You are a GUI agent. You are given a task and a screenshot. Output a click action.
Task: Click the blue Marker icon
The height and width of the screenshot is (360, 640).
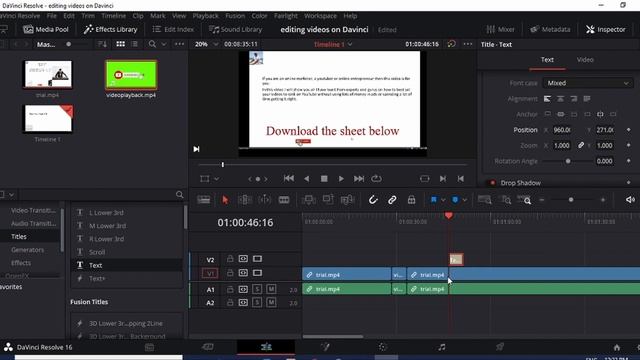[x=455, y=200]
